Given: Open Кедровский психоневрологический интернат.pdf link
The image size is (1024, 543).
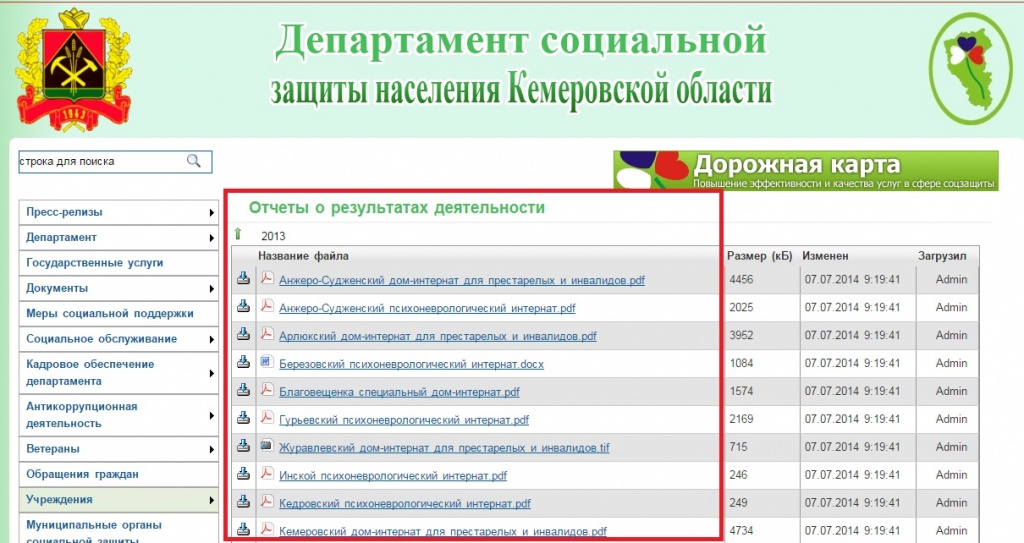Looking at the screenshot, I should 405,504.
